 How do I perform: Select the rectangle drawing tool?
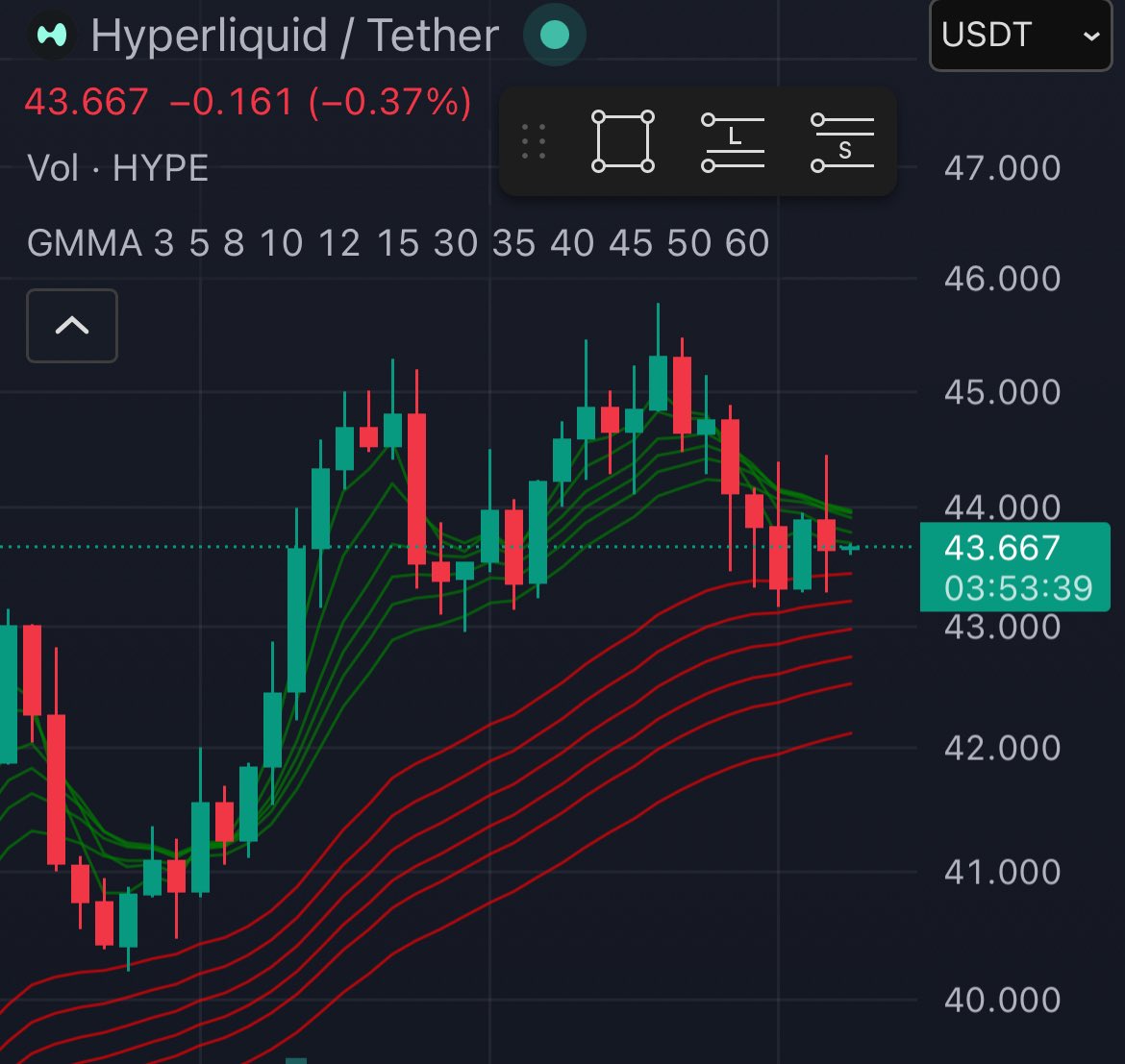point(622,141)
